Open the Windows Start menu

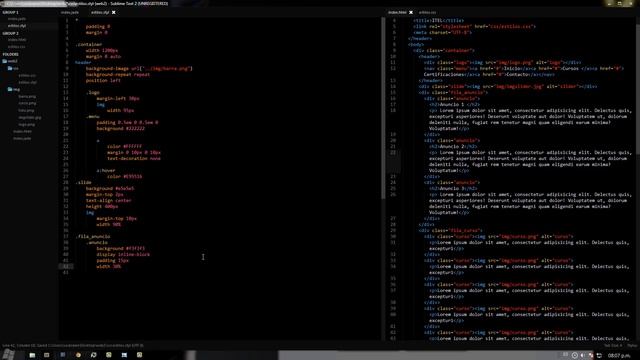tap(9, 355)
